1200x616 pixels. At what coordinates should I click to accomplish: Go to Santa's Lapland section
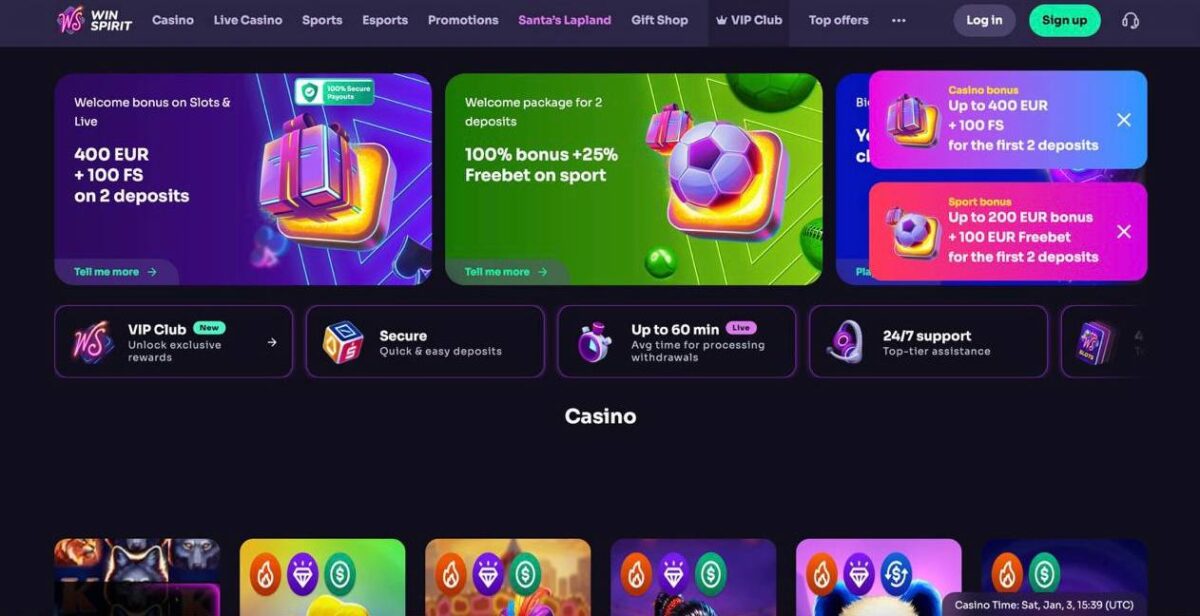(565, 20)
